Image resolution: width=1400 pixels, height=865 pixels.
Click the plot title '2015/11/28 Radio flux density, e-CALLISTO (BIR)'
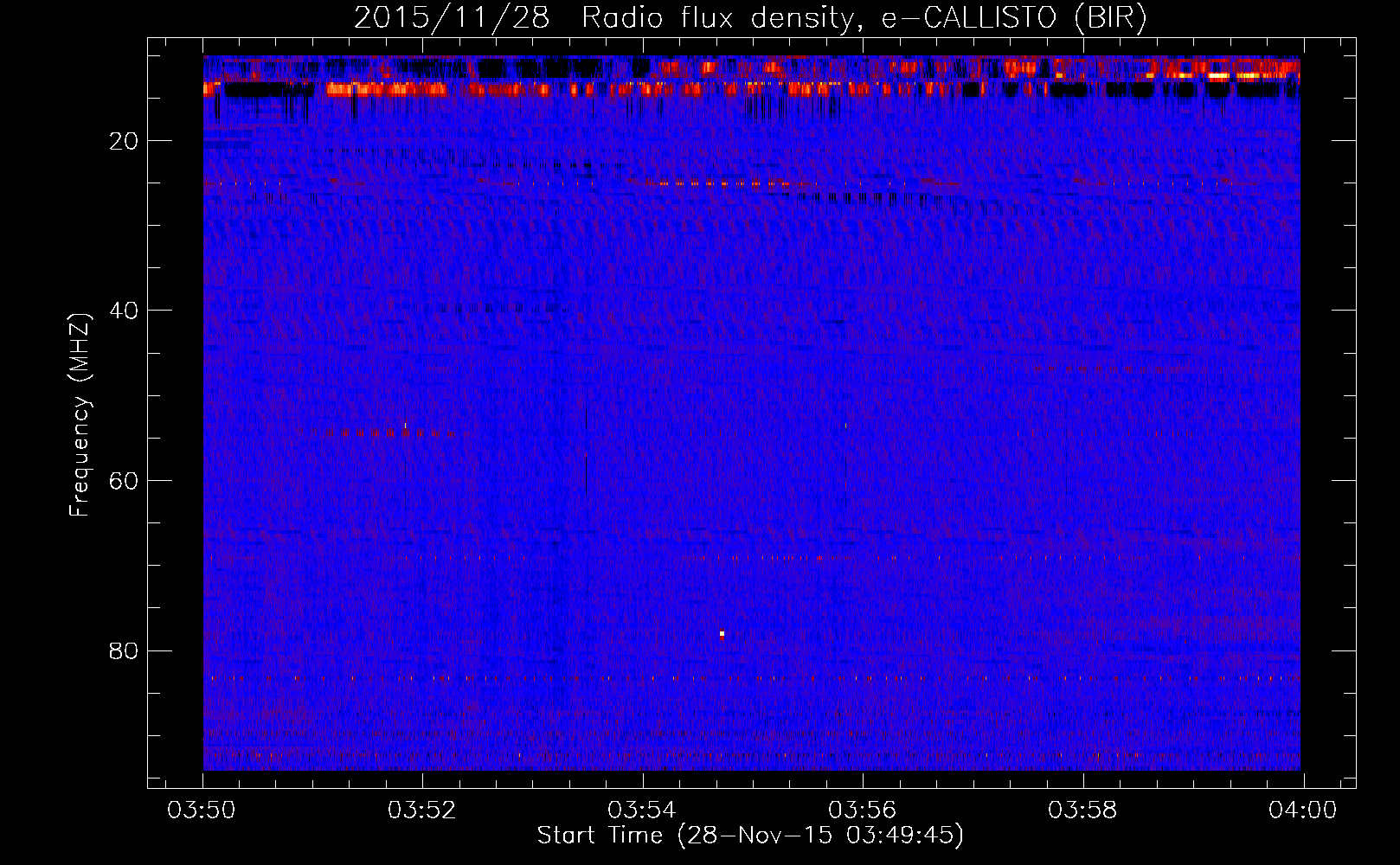750,17
